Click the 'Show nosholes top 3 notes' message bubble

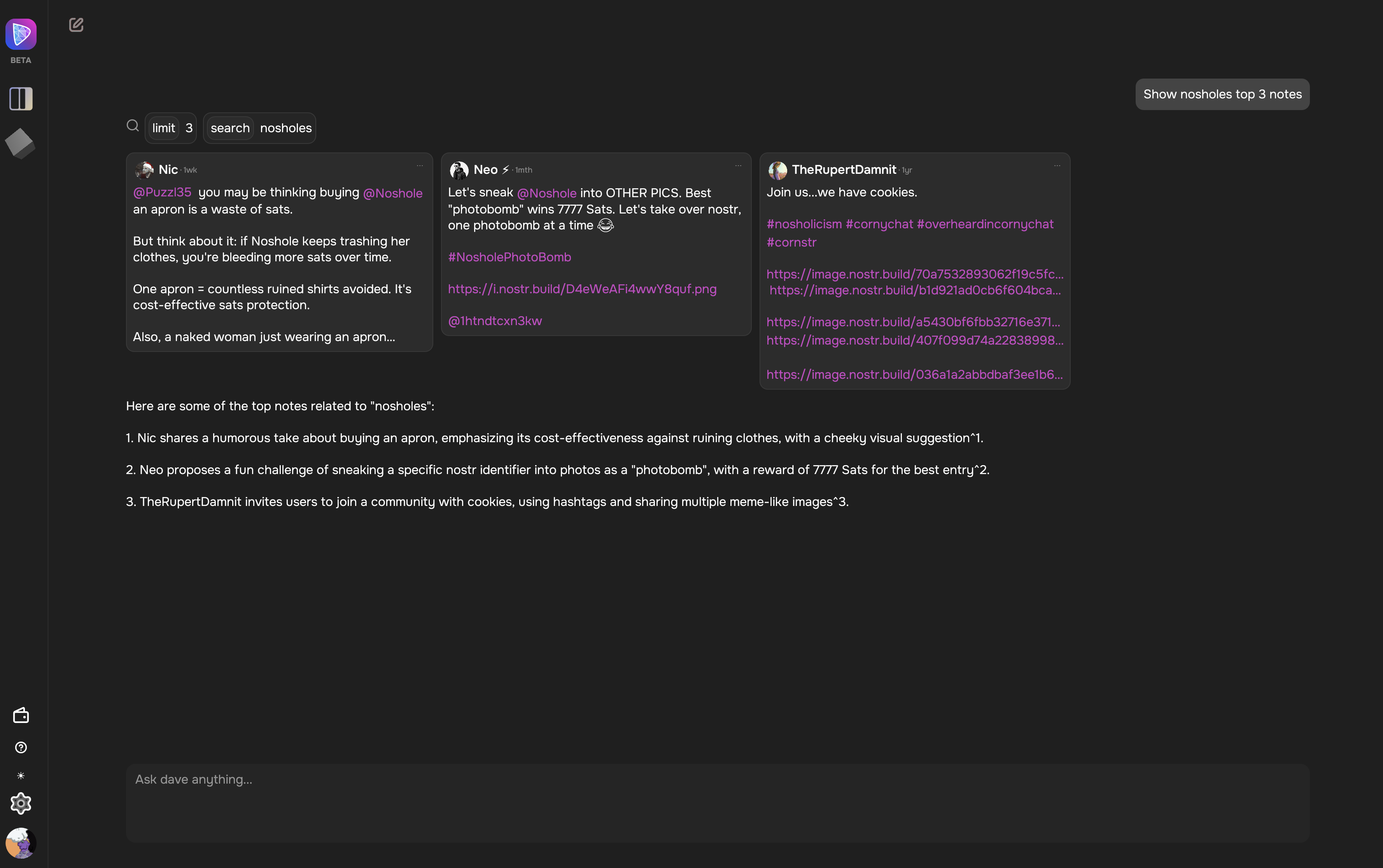click(1222, 94)
